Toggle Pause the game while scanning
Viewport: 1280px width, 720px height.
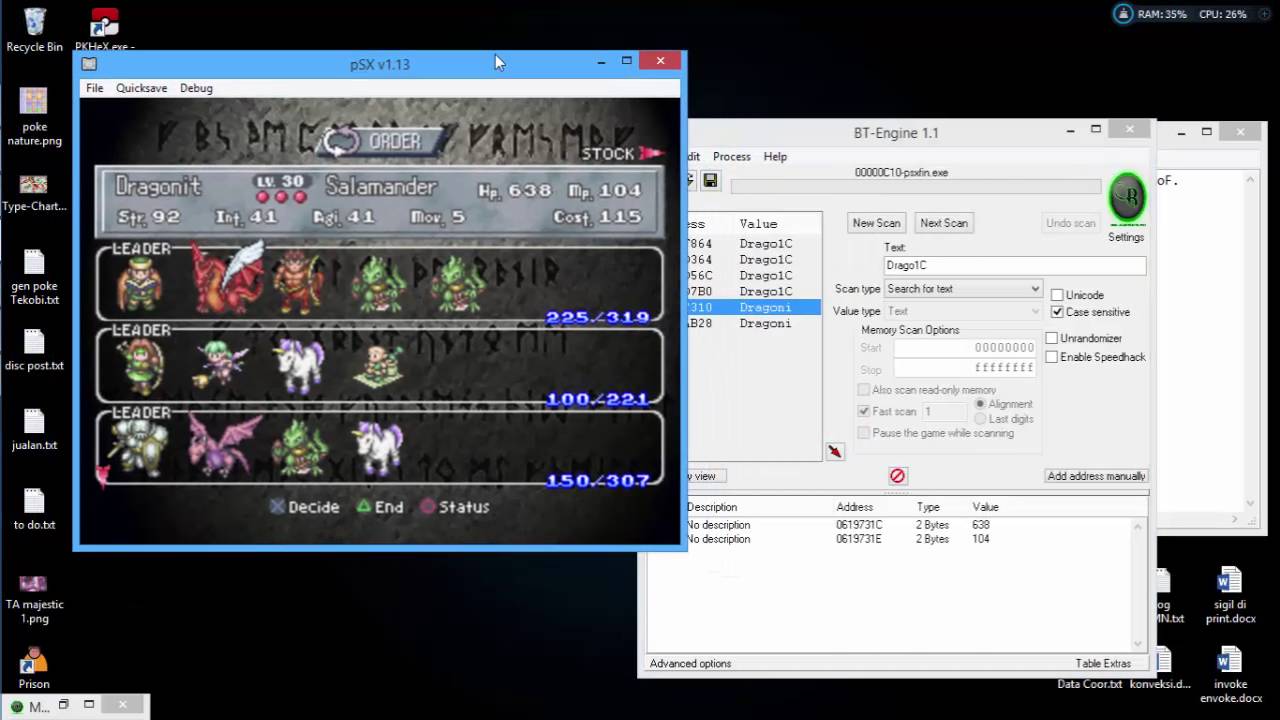point(864,433)
